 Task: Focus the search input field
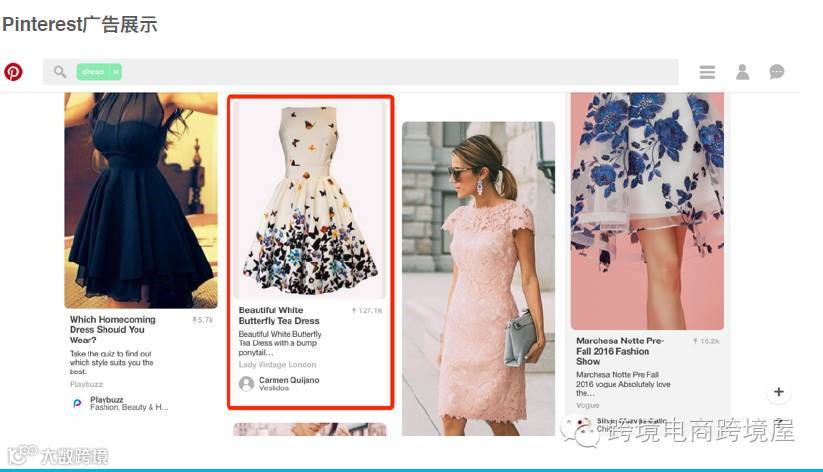click(360, 71)
